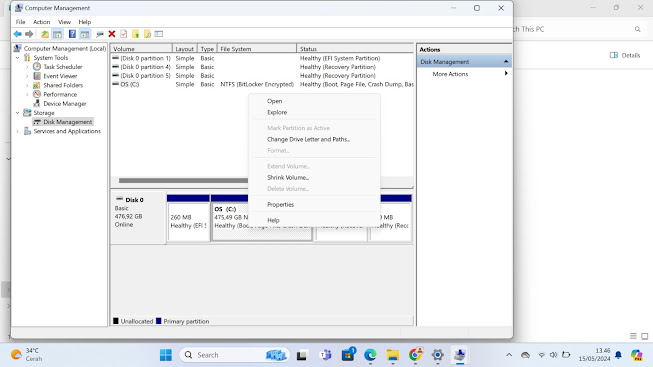Viewport: 653px width, 367px height.
Task: Select Computer Management (Local) root node
Action: [65, 48]
